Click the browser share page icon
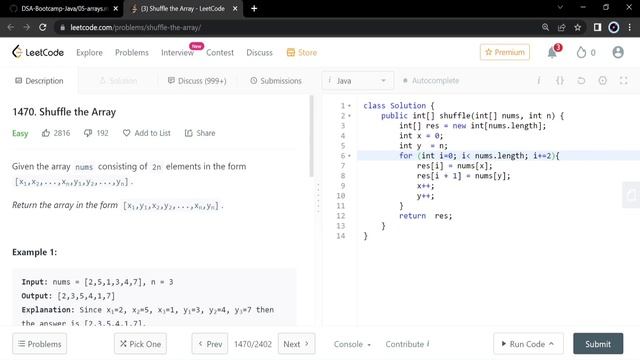The image size is (640, 360). (x=562, y=27)
